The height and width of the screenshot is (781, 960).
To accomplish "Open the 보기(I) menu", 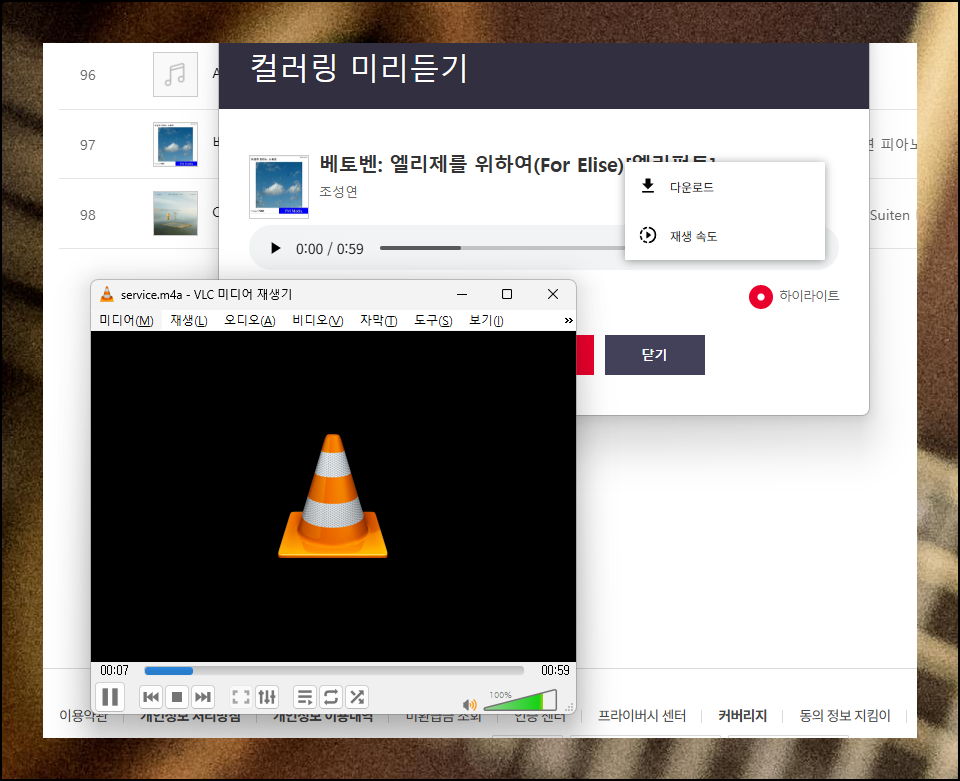I will click(486, 320).
